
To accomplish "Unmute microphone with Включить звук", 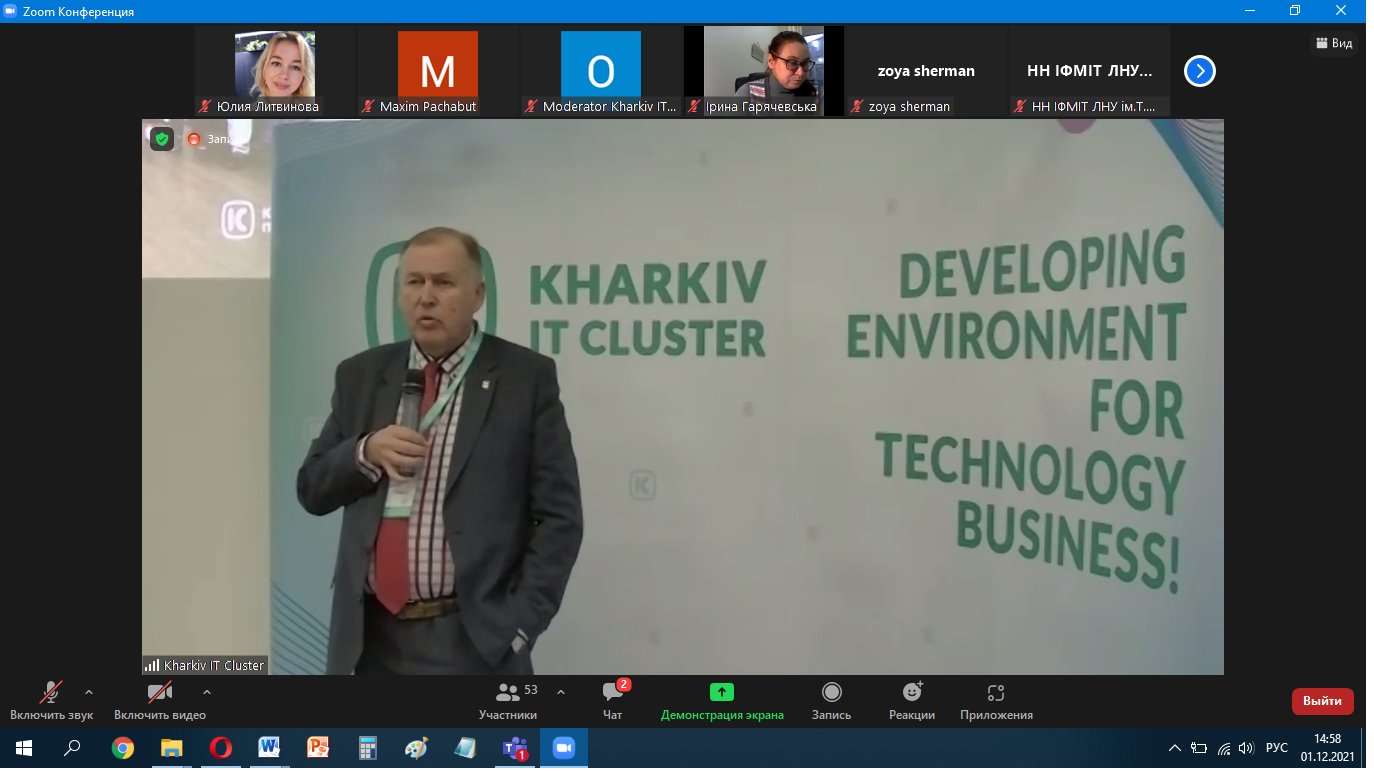I will pyautogui.click(x=51, y=700).
